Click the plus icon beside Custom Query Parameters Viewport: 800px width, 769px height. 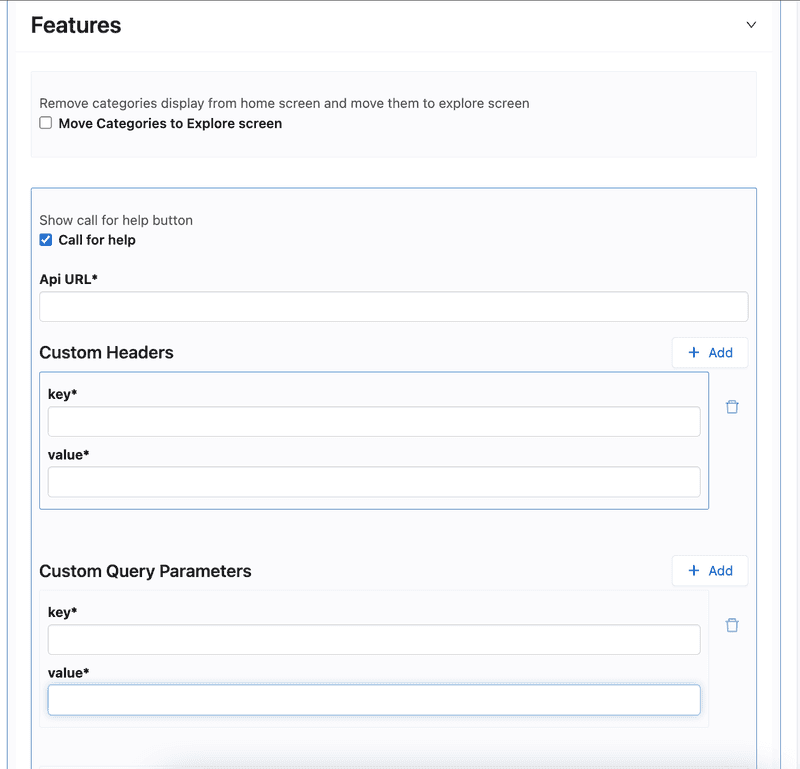pos(694,570)
